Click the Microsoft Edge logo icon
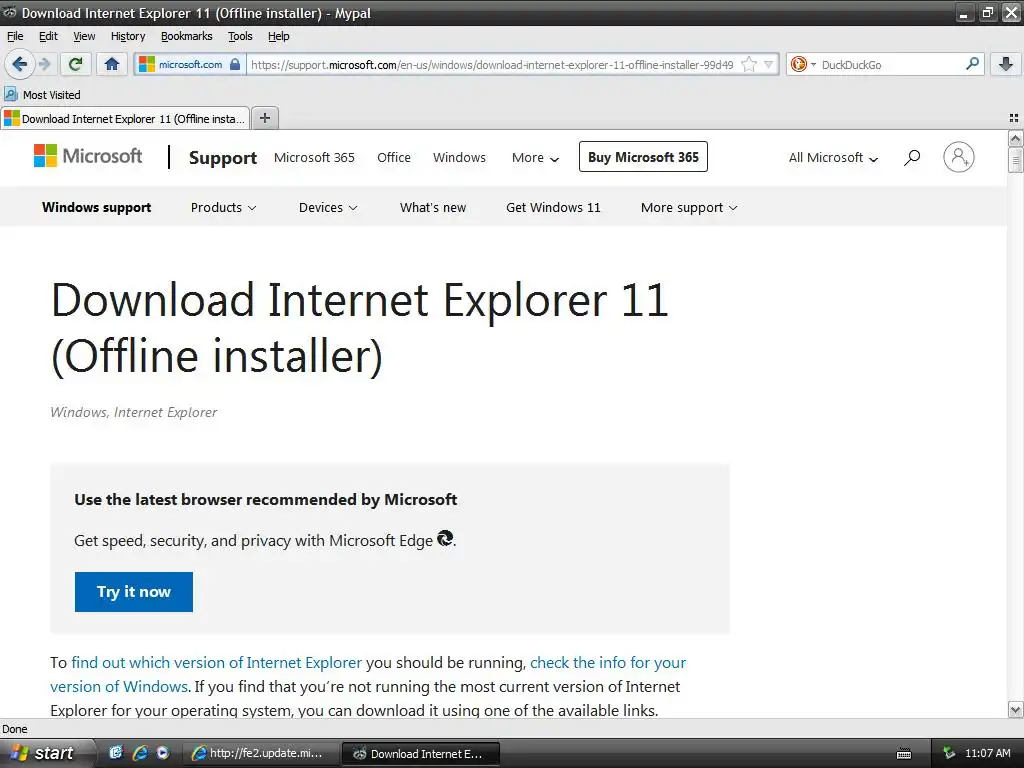The height and width of the screenshot is (768, 1024). click(x=445, y=538)
